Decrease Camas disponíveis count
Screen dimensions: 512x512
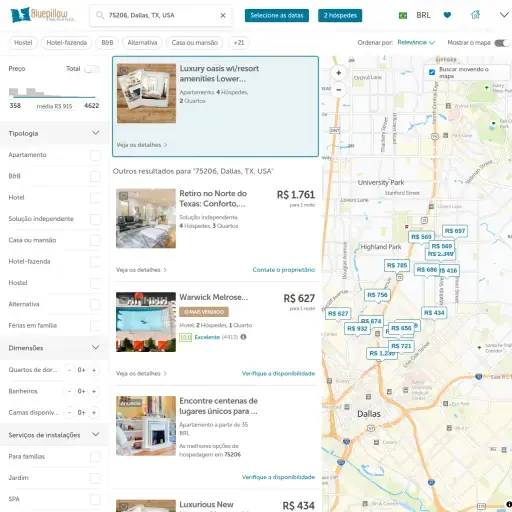point(69,413)
